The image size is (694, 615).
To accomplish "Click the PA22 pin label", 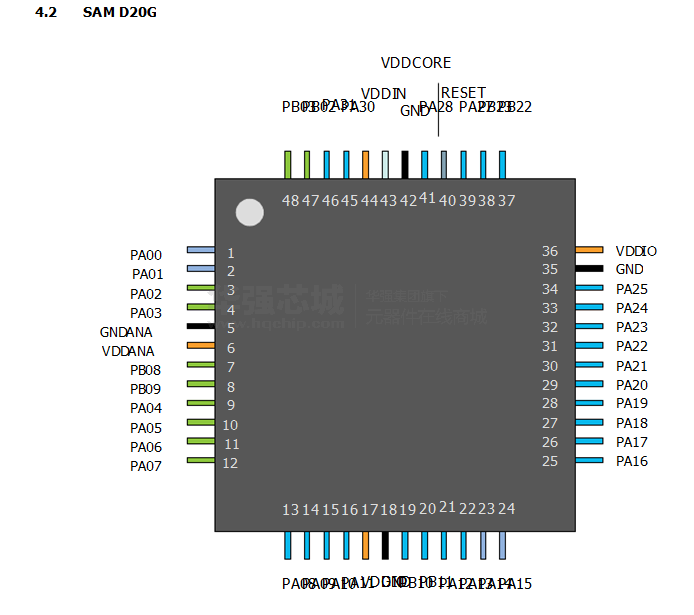I will point(632,346).
